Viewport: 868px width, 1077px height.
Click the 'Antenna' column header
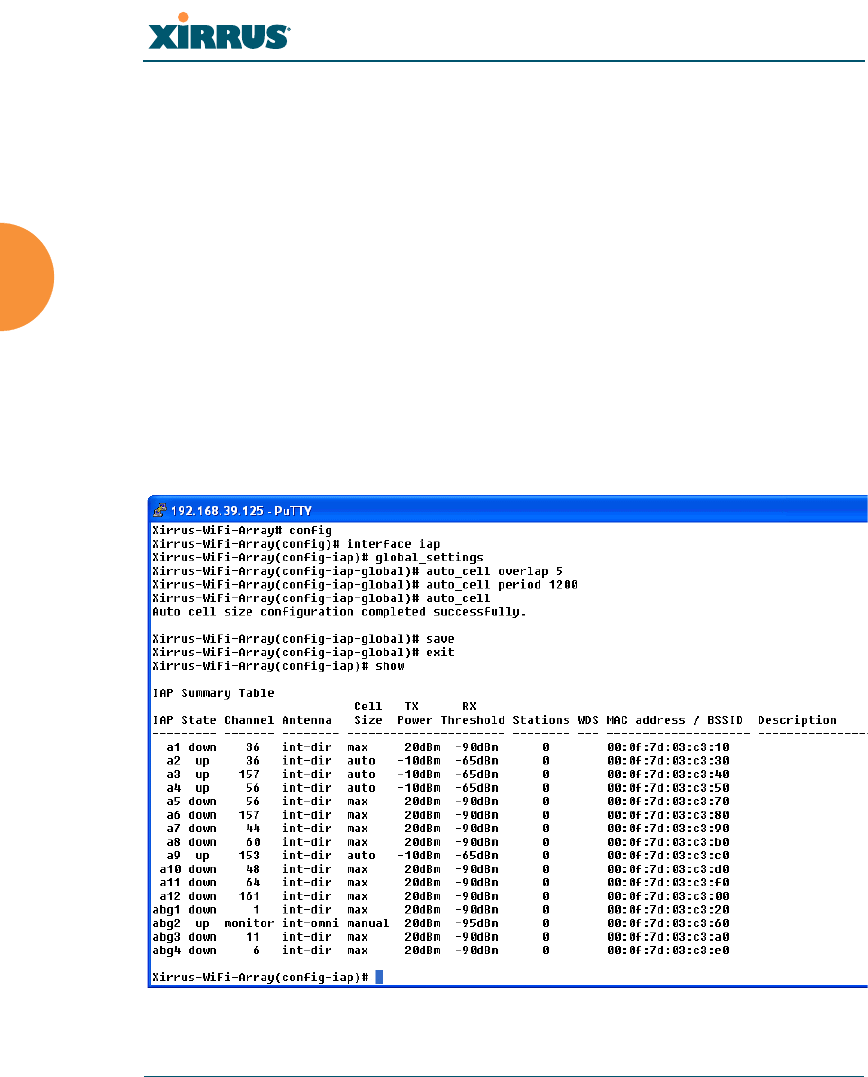pyautogui.click(x=307, y=721)
